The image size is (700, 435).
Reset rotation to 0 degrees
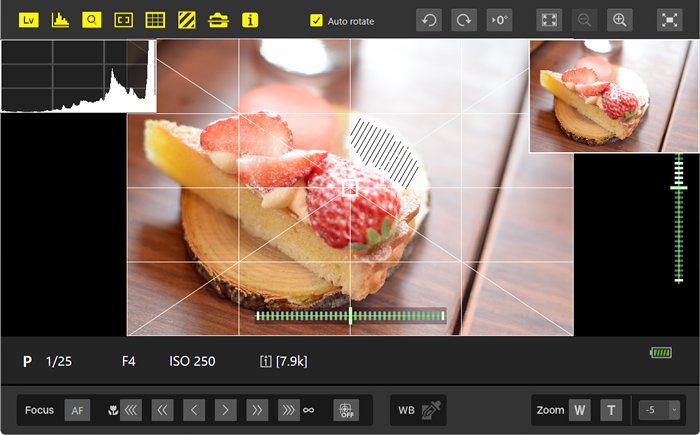pyautogui.click(x=499, y=20)
